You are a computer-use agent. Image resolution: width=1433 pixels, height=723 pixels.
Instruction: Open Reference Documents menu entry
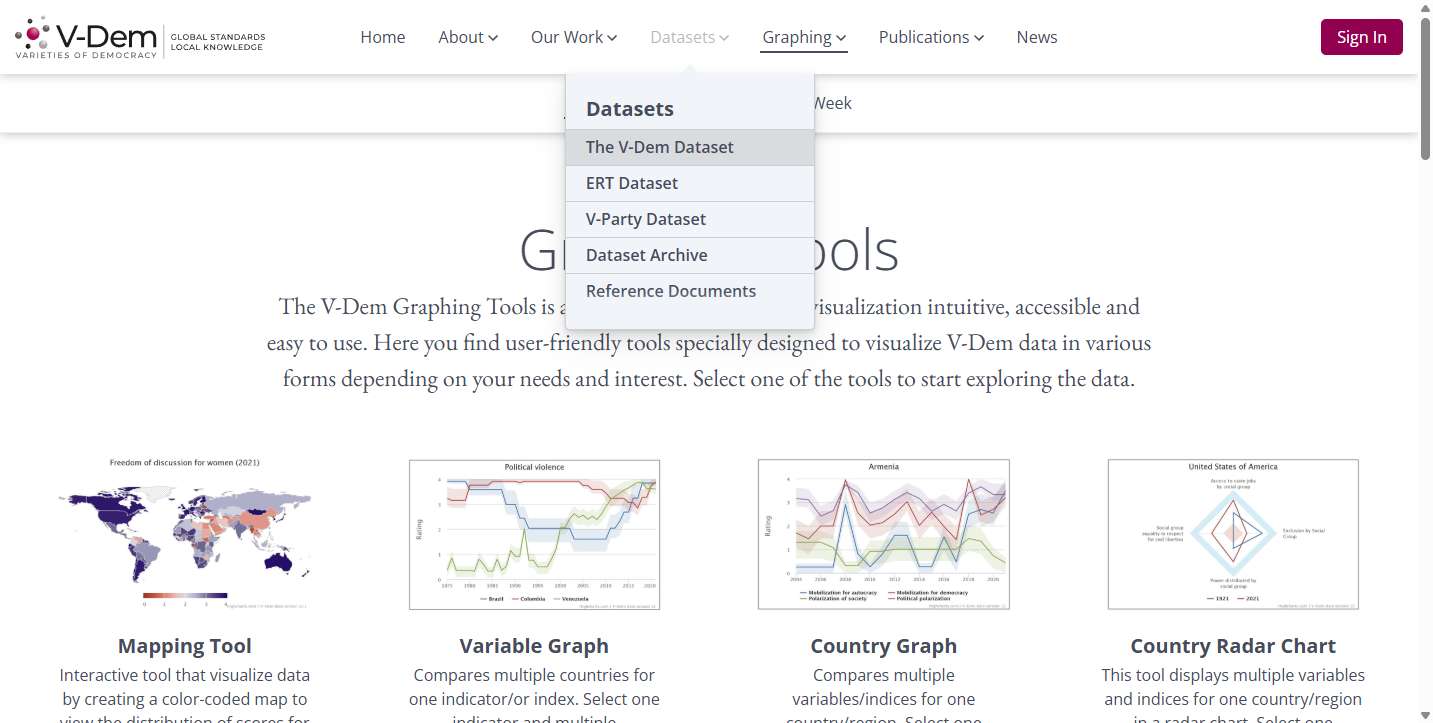pyautogui.click(x=690, y=291)
